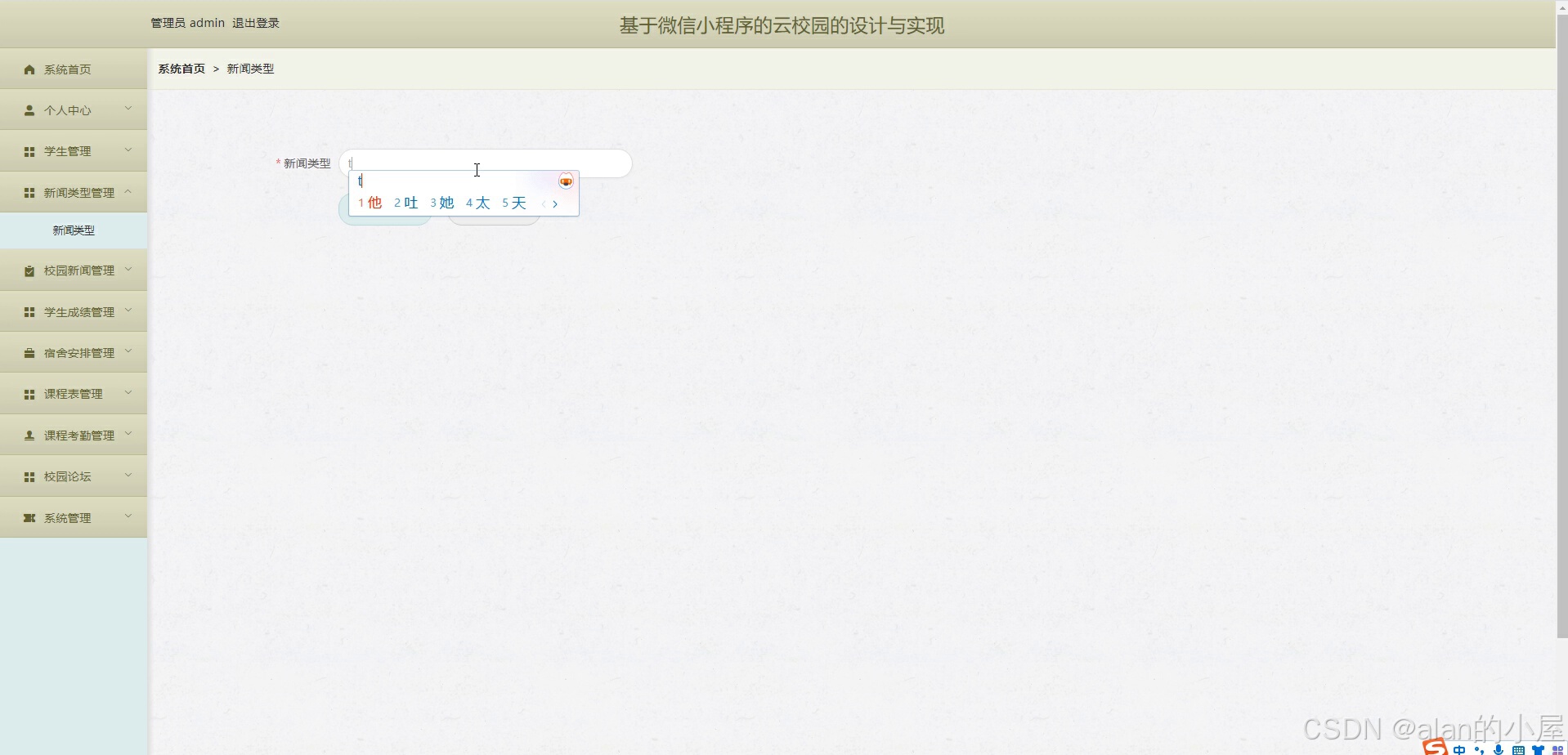1568x755 pixels.
Task: Click the ticket icon beside 系统管理
Action: pos(29,518)
